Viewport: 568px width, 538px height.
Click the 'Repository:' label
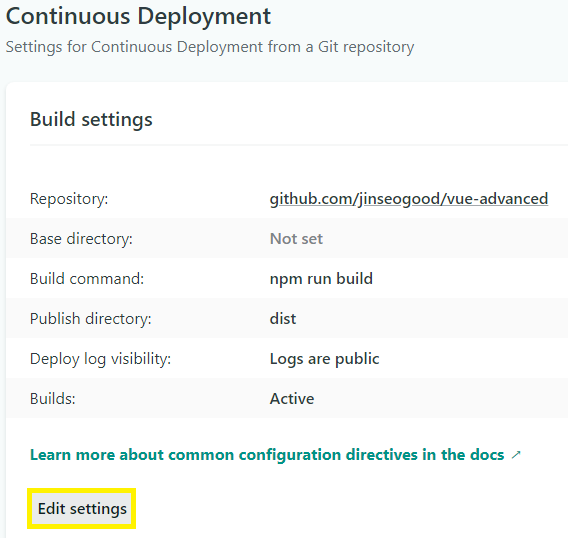tap(69, 199)
